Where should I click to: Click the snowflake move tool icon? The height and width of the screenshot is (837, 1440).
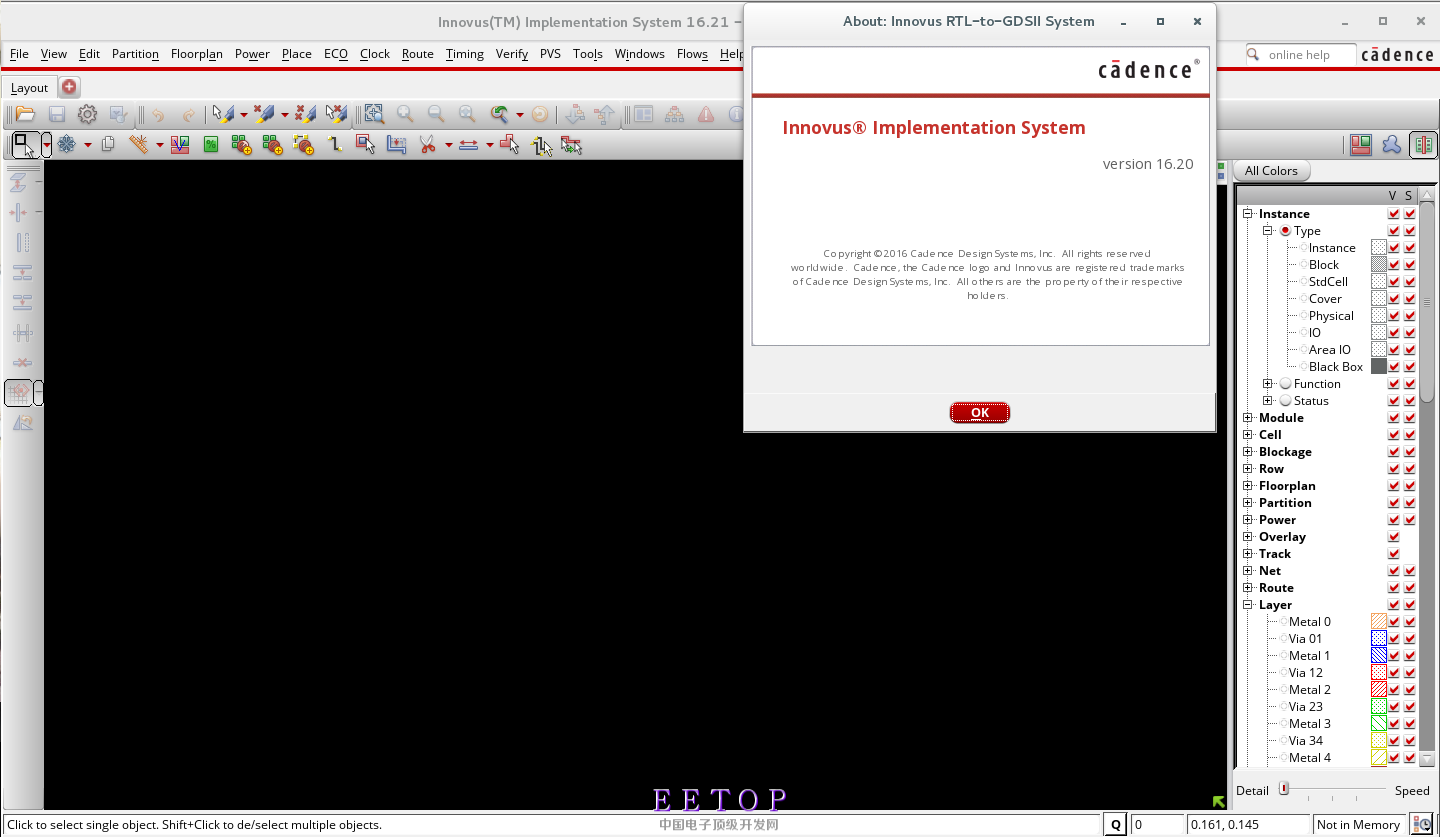(67, 145)
